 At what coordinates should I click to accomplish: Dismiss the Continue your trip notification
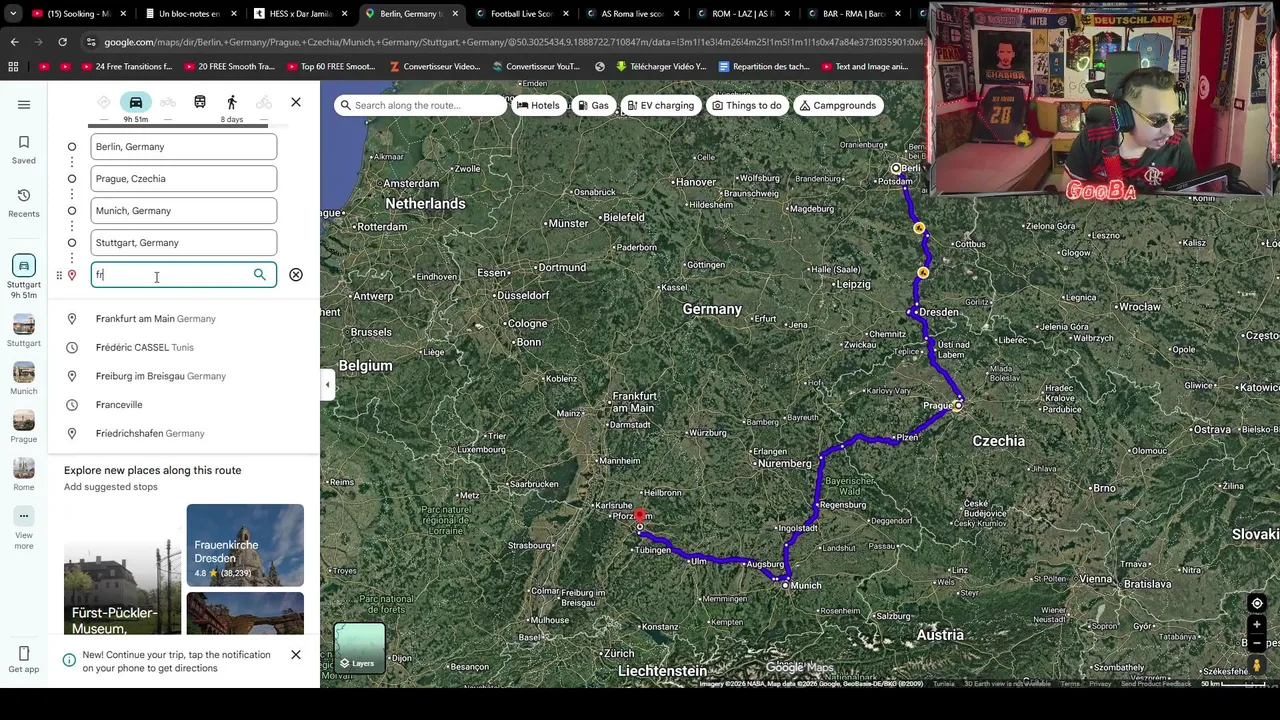tap(296, 655)
